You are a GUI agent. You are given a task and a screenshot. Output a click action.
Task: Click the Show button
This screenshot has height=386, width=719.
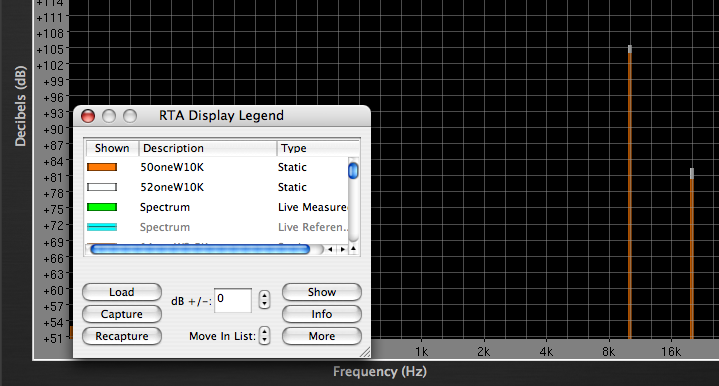click(321, 292)
